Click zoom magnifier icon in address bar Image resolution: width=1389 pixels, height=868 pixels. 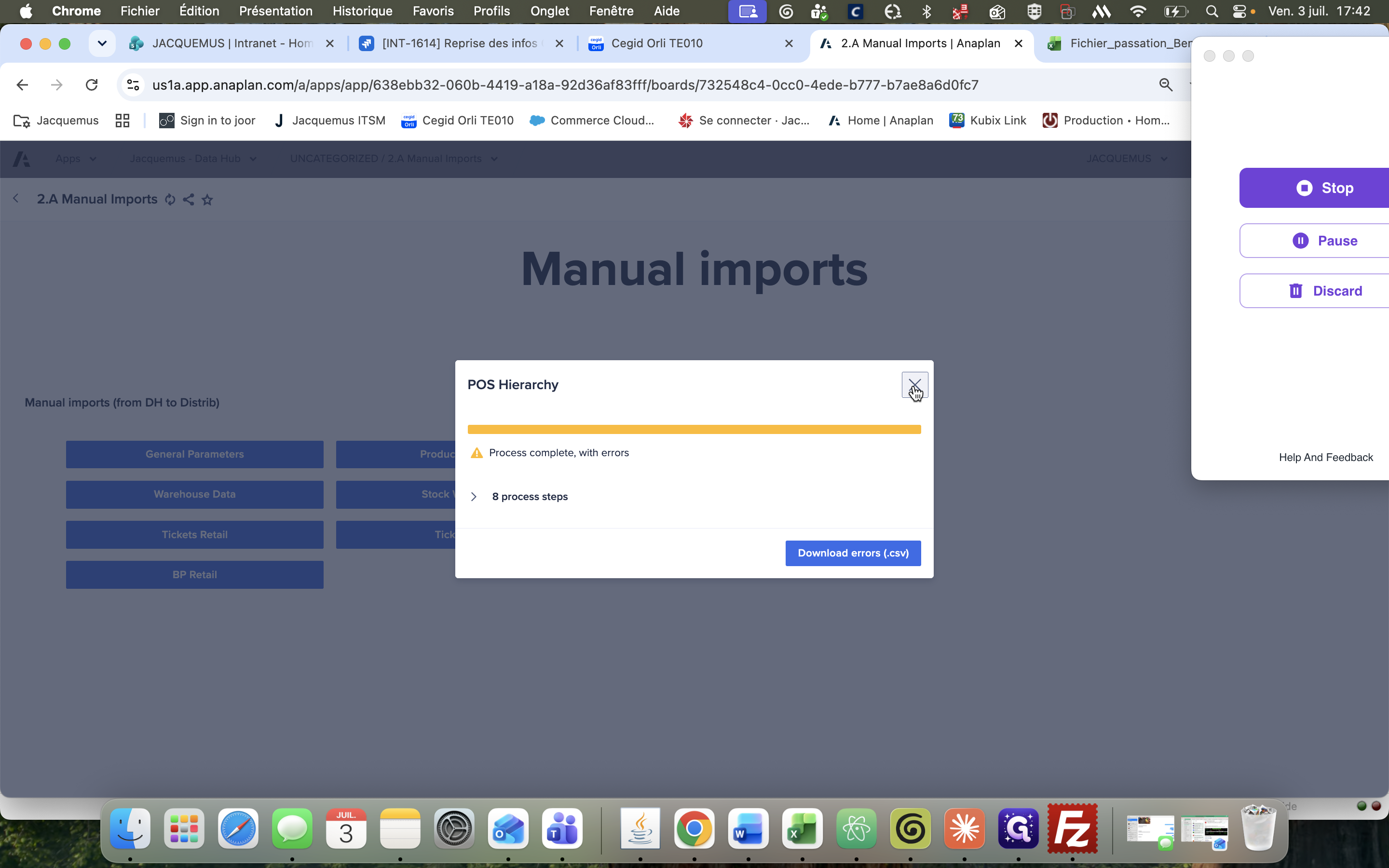(1165, 85)
